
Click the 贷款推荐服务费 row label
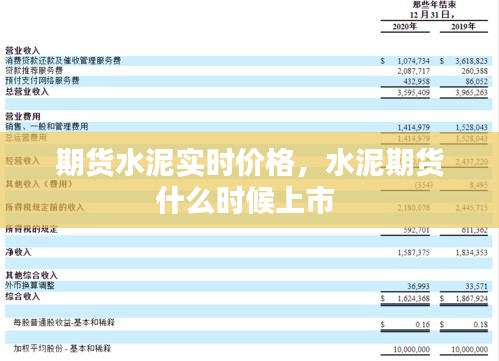(34, 71)
